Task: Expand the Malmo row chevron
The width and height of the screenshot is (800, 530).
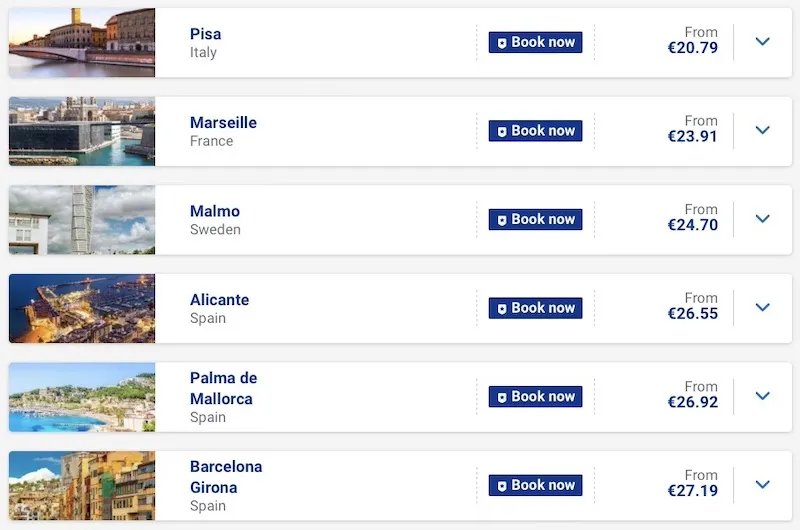Action: coord(763,219)
